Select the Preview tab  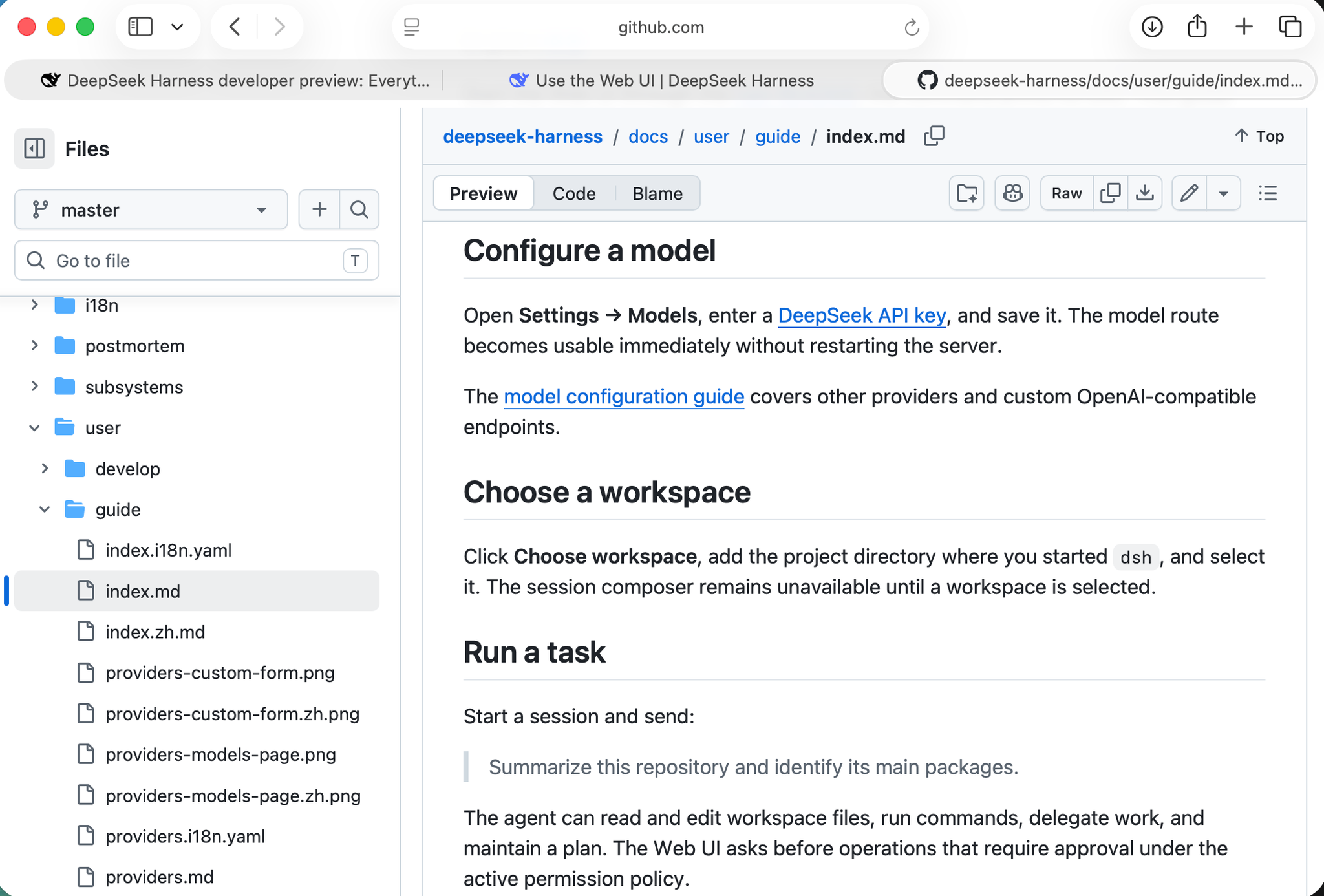tap(483, 193)
